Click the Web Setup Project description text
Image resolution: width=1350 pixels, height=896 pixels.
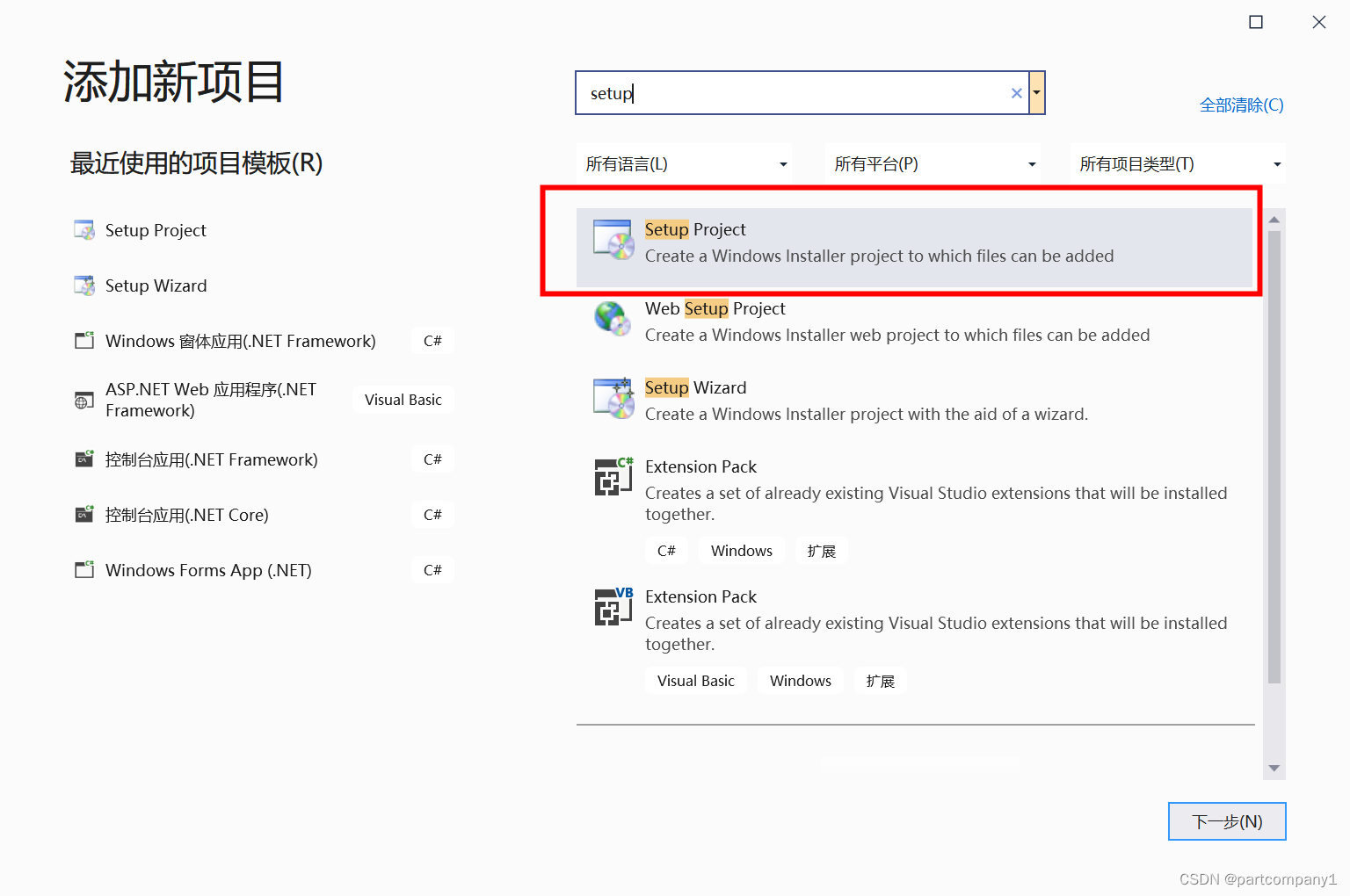[897, 335]
